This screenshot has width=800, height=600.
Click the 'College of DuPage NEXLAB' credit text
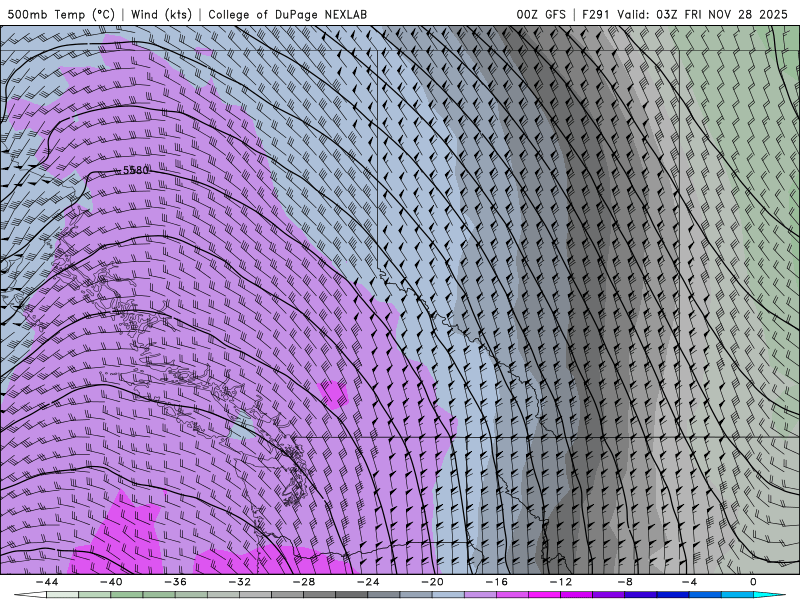click(x=287, y=15)
